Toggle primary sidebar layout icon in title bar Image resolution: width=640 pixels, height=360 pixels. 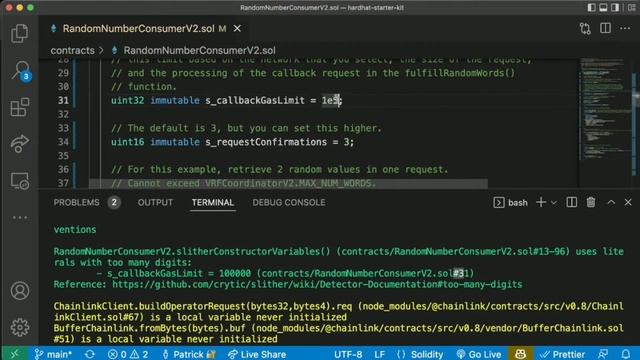591,7
